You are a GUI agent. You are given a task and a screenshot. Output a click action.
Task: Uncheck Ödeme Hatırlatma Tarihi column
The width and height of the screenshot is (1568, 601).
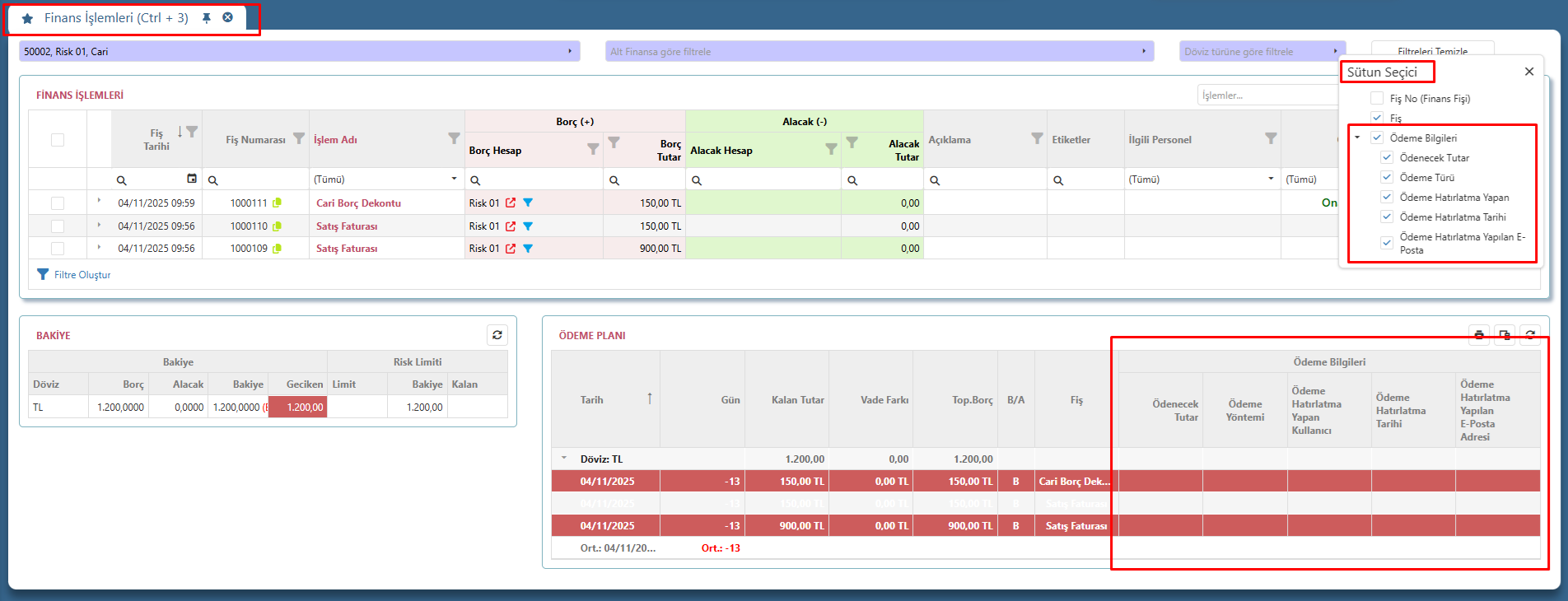click(1387, 217)
